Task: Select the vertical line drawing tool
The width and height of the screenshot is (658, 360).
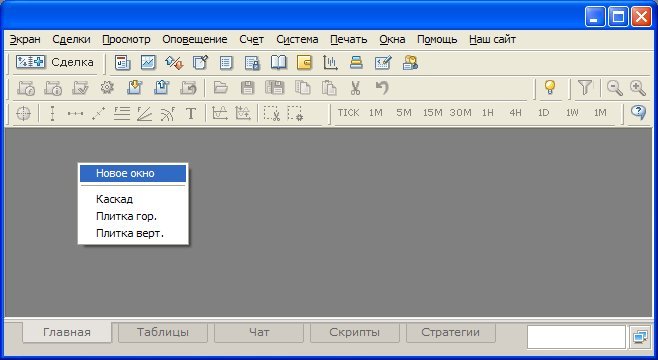Action: pos(52,113)
